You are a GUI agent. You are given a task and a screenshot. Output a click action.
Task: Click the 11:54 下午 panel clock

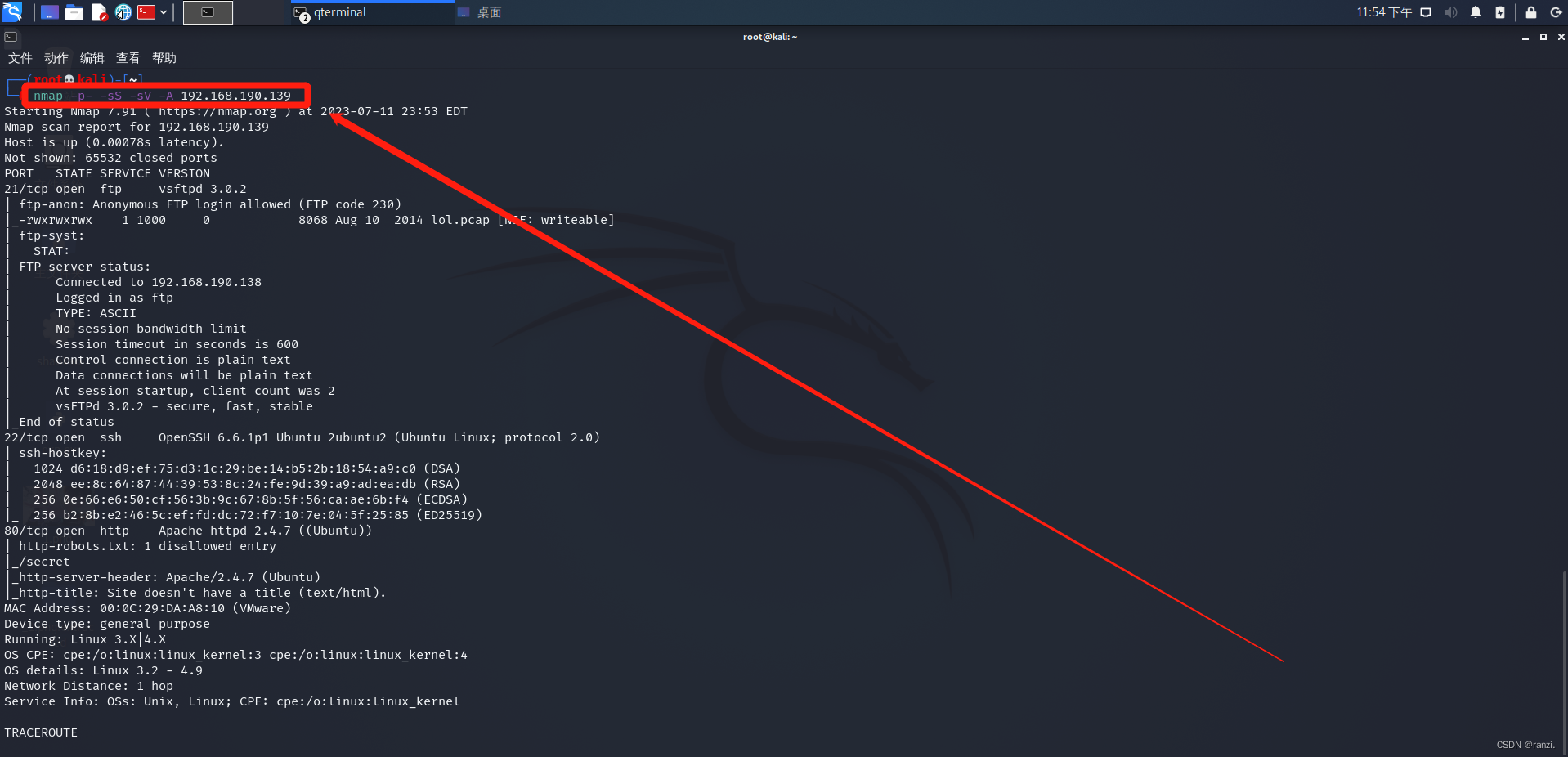click(1383, 12)
